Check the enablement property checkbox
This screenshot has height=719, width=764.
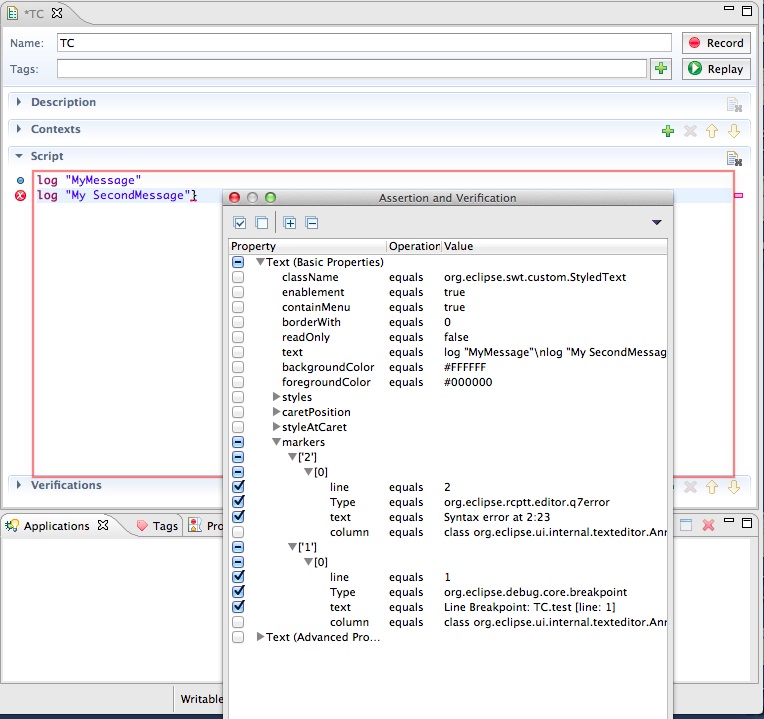(x=238, y=292)
